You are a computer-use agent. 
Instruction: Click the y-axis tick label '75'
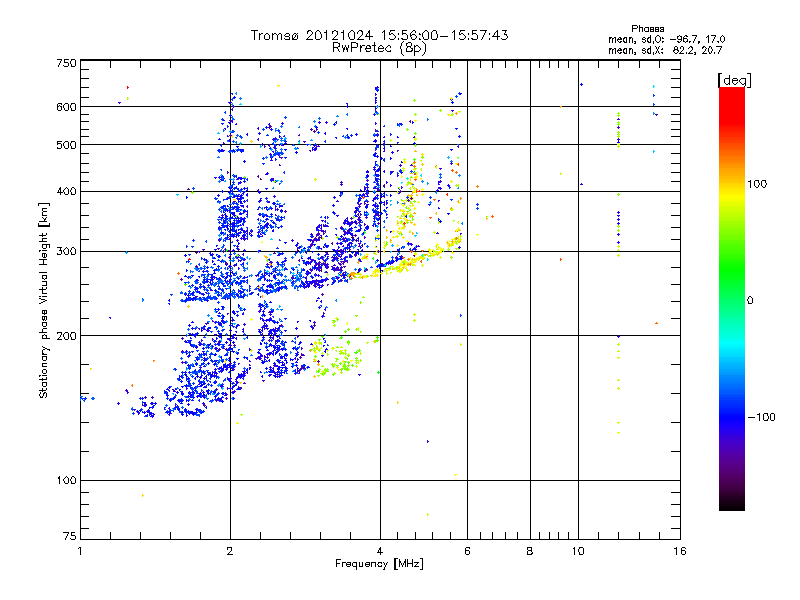[70, 536]
